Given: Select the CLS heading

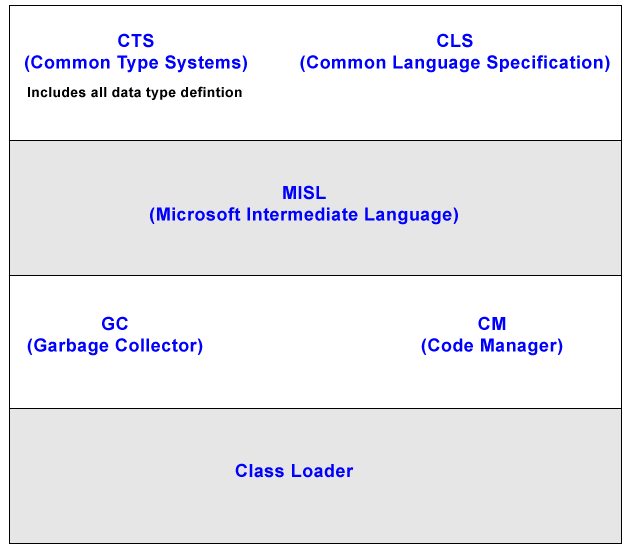Looking at the screenshot, I should click(x=455, y=41).
